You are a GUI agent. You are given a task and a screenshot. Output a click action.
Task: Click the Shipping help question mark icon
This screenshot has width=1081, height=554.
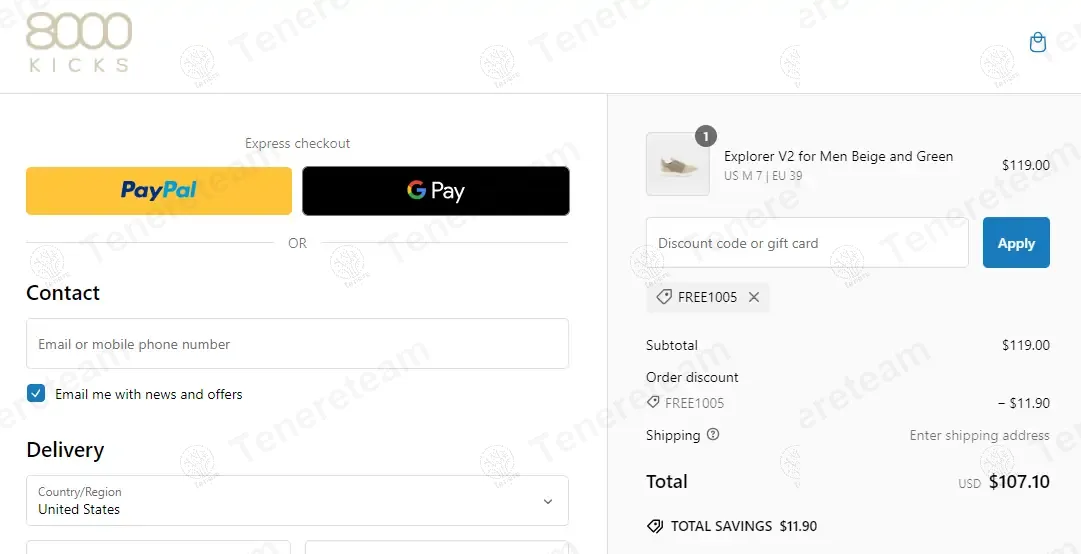[713, 435]
